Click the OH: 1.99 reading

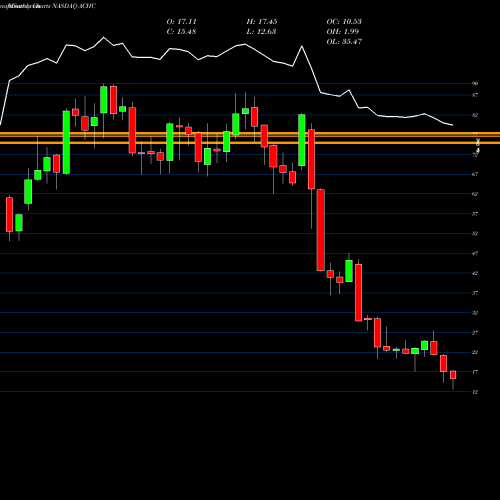343,32
